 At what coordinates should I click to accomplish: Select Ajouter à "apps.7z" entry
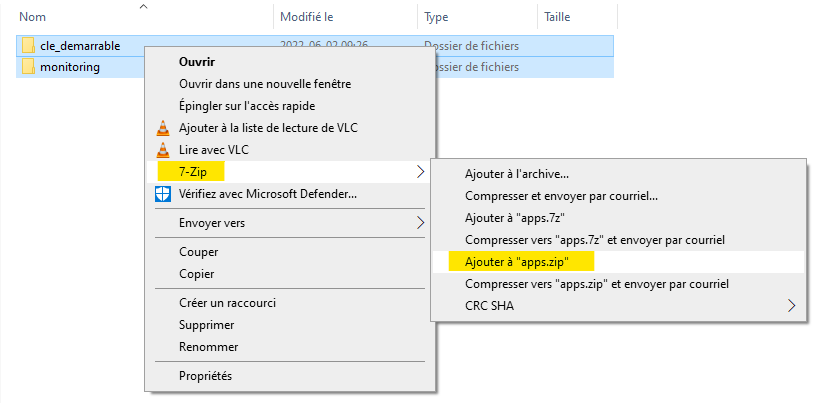click(515, 218)
